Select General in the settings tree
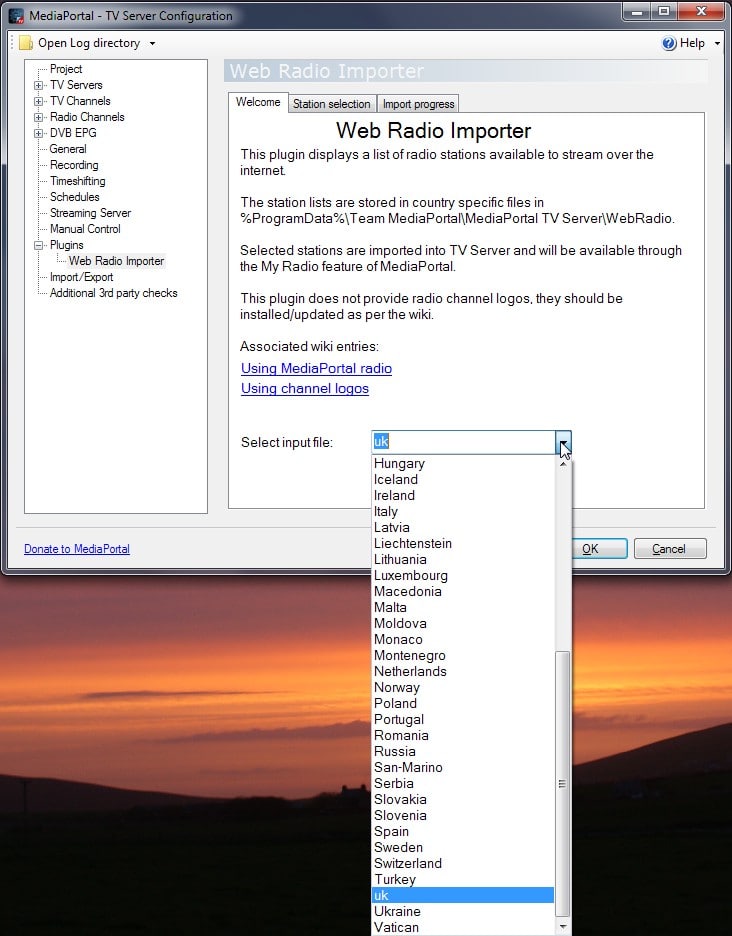This screenshot has height=936, width=732. [68, 149]
